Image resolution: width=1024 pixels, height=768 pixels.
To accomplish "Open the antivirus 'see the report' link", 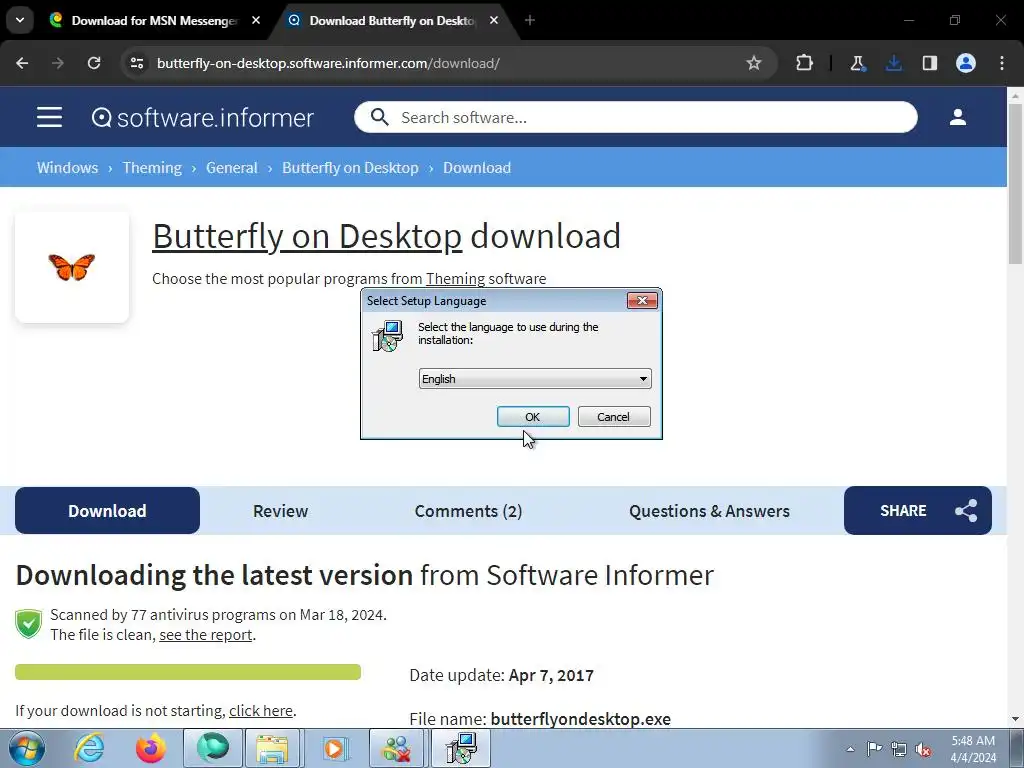I will pyautogui.click(x=206, y=635).
